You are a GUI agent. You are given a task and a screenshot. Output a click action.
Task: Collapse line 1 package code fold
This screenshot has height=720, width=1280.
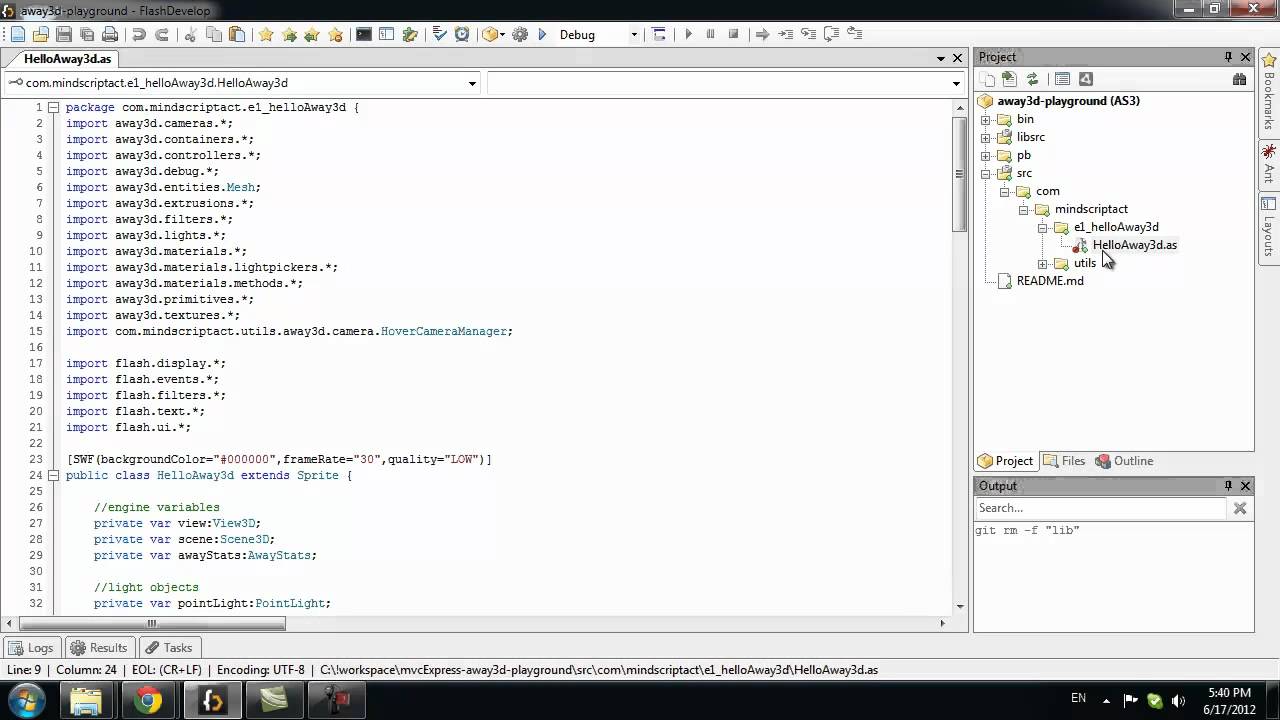point(54,107)
